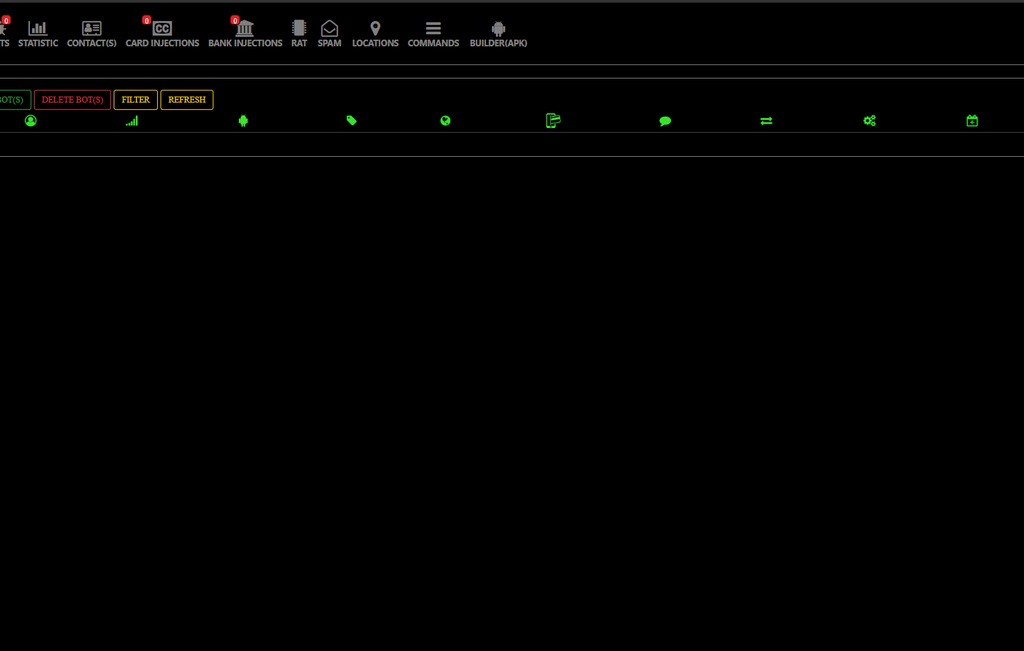
Task: Open BUILDER(APK) in the top bar
Action: (498, 30)
